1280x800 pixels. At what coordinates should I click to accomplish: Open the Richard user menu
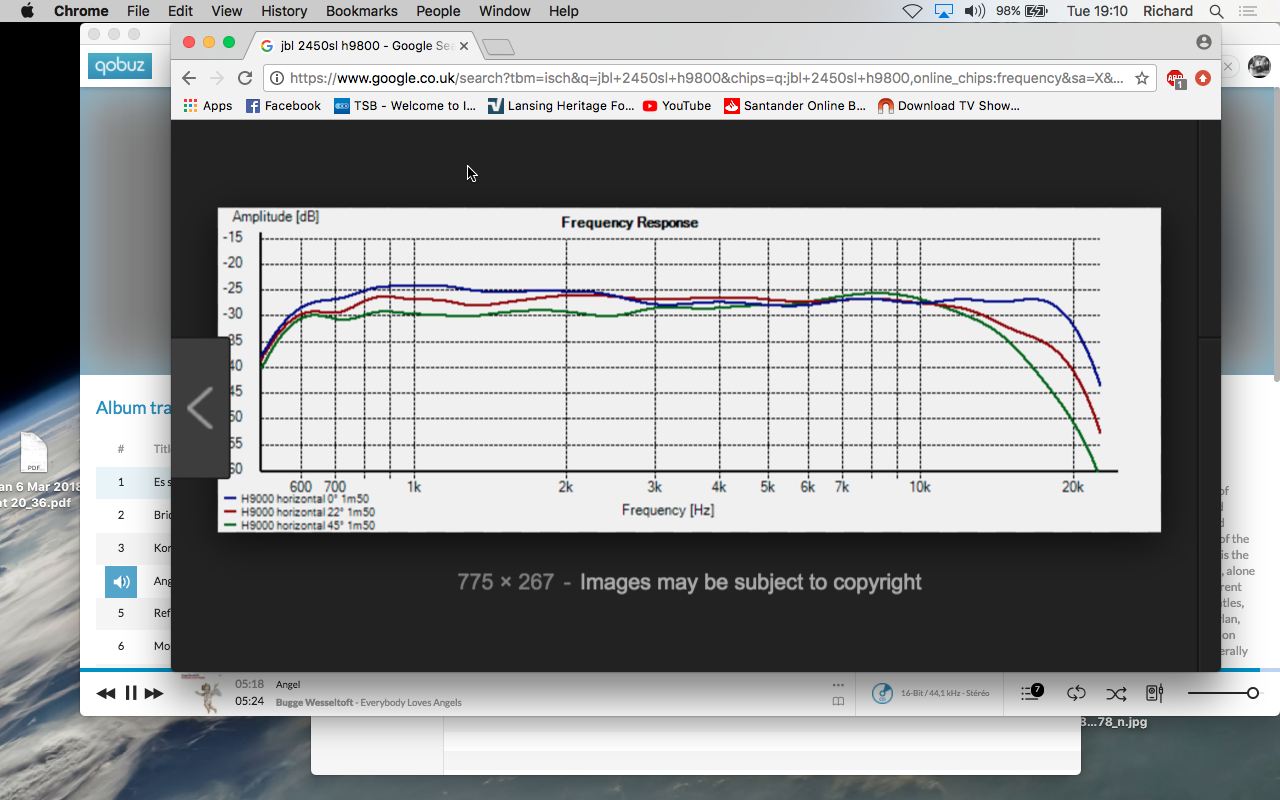tap(1168, 11)
